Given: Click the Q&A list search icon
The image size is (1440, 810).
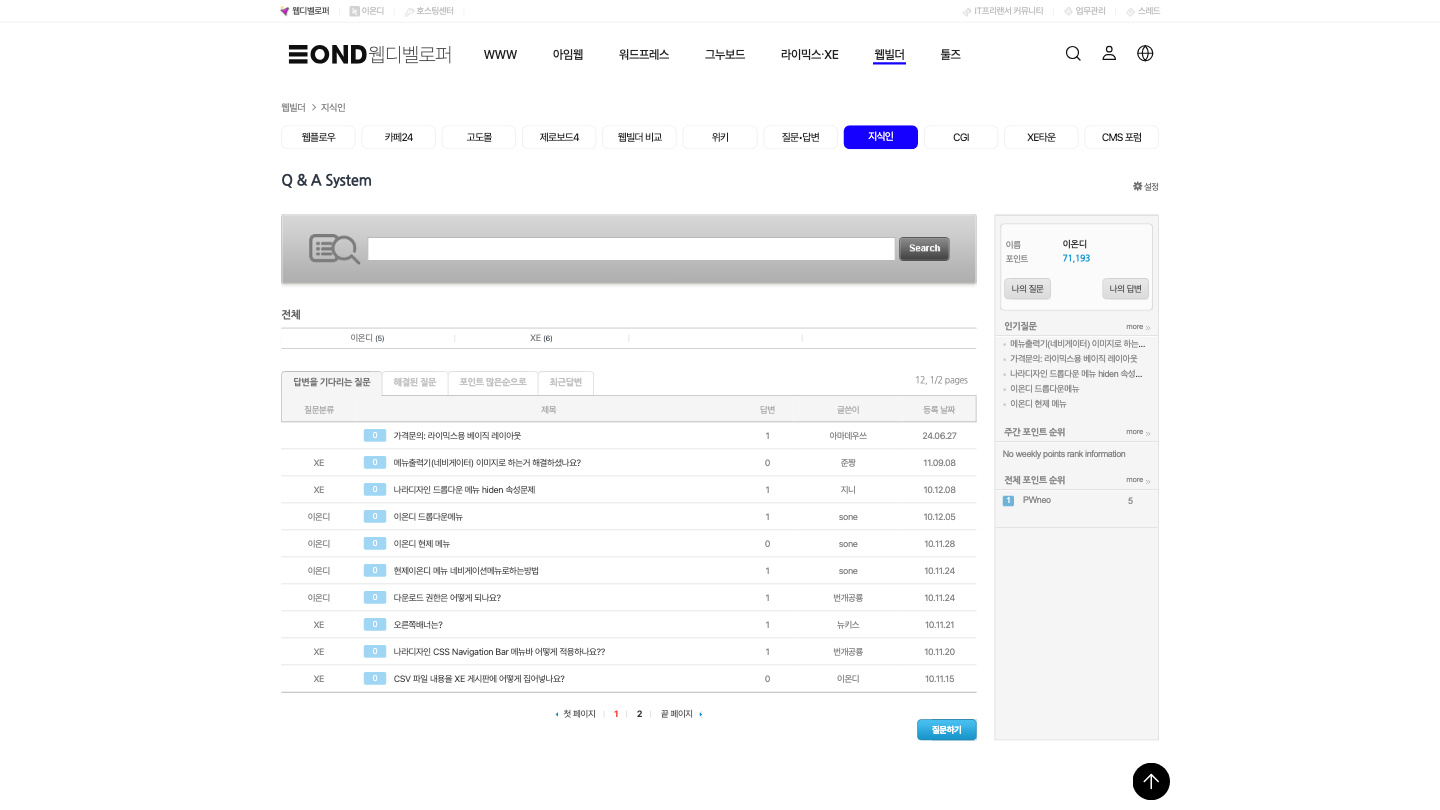Looking at the screenshot, I should tap(334, 249).
